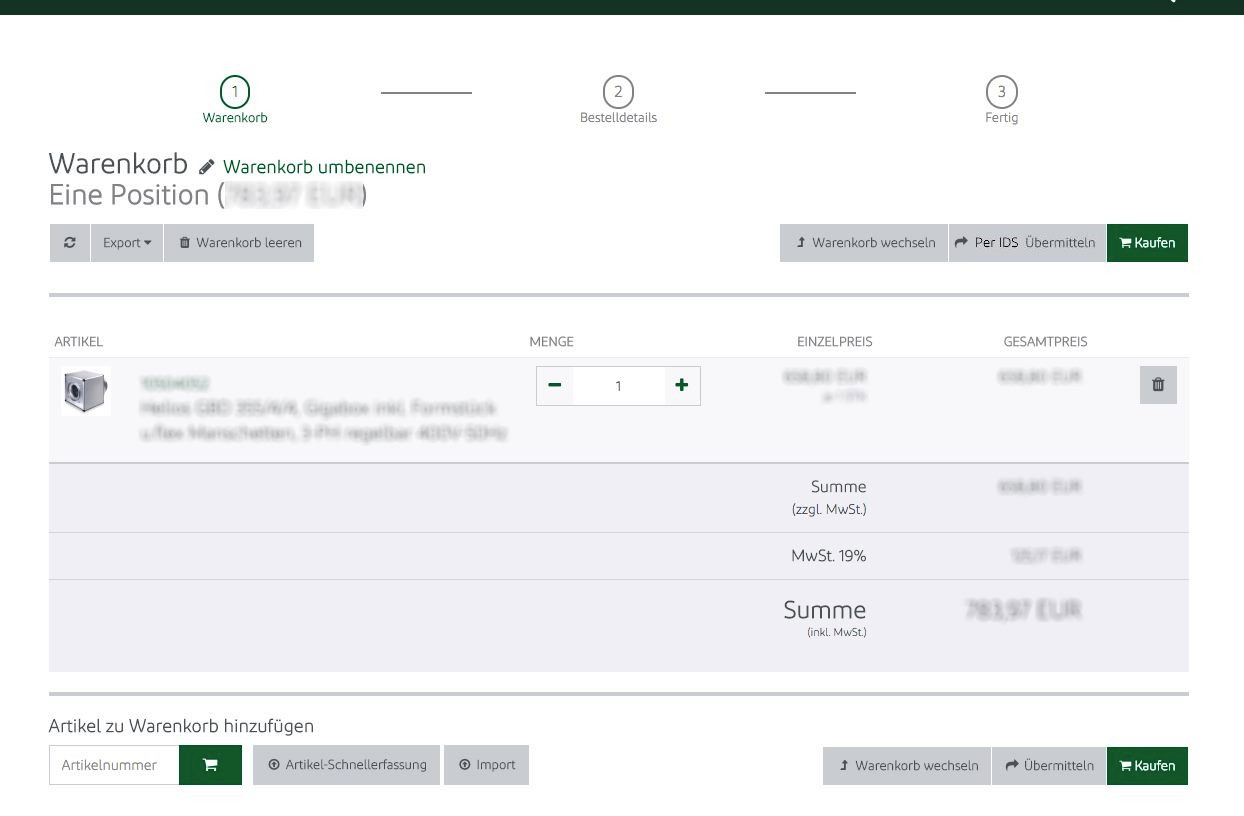The image size is (1244, 816).
Task: Open the Export dropdown
Action: click(127, 243)
